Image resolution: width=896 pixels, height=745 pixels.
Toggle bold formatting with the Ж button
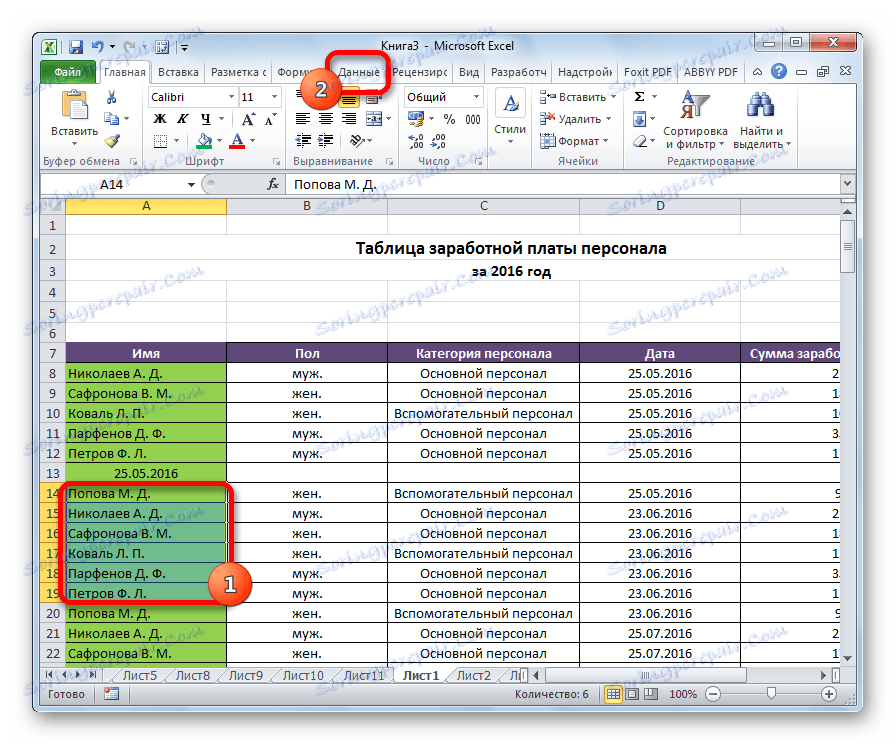click(x=158, y=119)
